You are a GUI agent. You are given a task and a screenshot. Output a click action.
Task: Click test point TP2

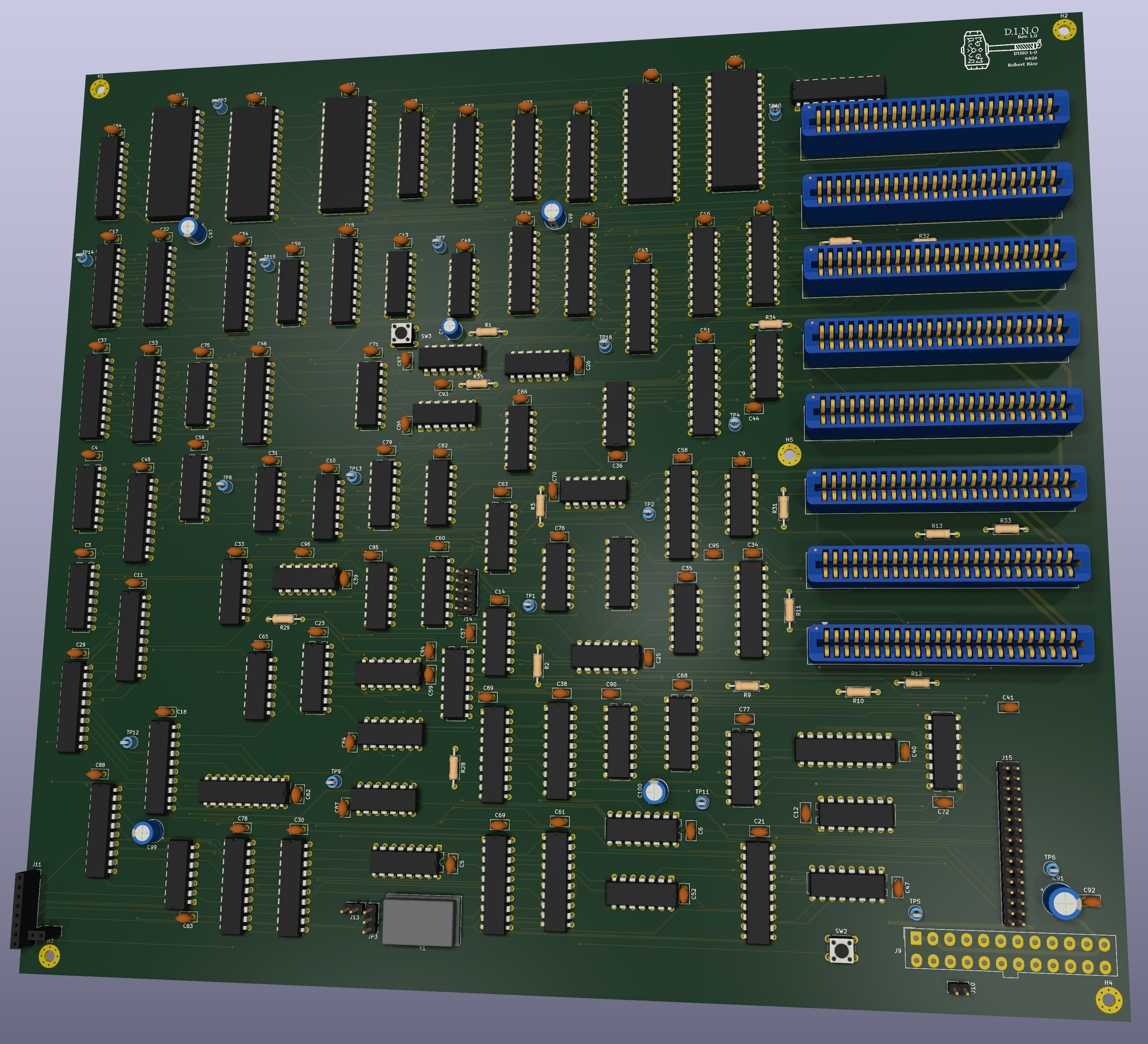[x=649, y=513]
